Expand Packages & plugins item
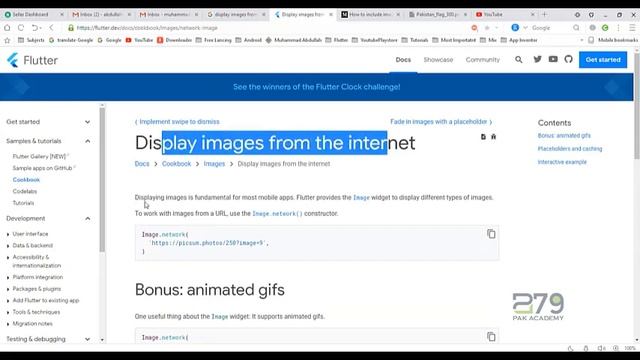 (8, 289)
